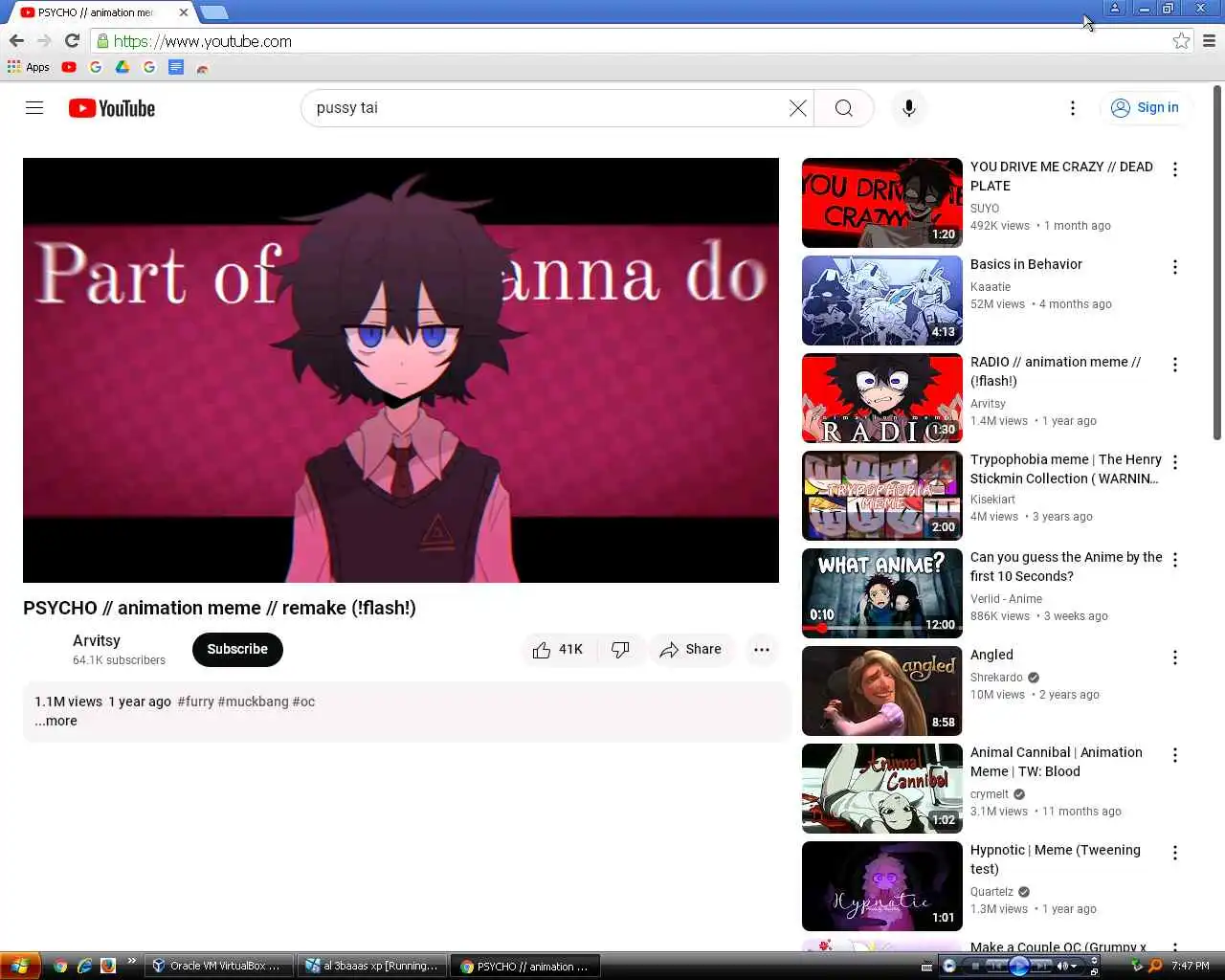Screen dimensions: 1225x980
Task: Open options for Trypophobia meme video
Action: 1175,462
